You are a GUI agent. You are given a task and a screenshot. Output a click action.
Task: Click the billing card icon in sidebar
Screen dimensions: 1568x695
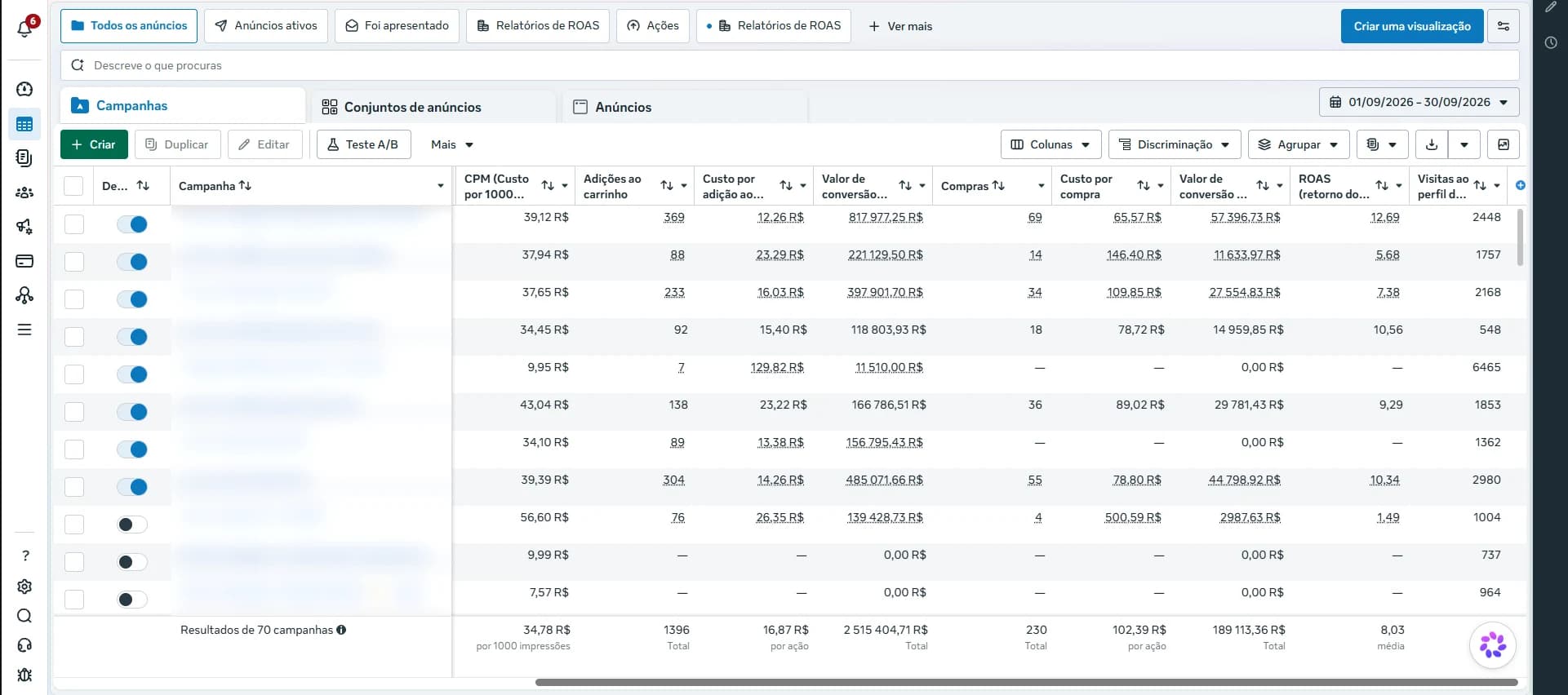pyautogui.click(x=24, y=261)
